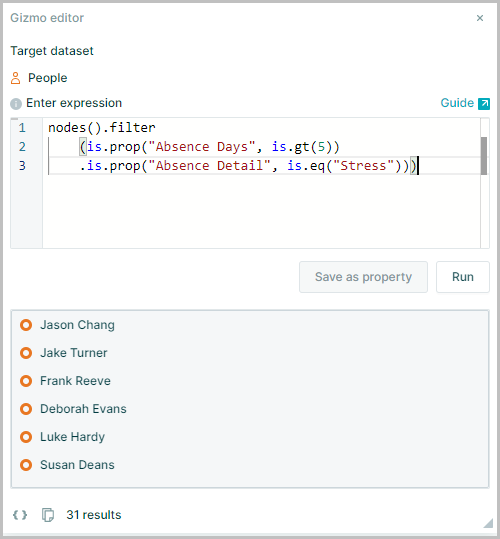Click line number 3 in gutter

pyautogui.click(x=22, y=166)
